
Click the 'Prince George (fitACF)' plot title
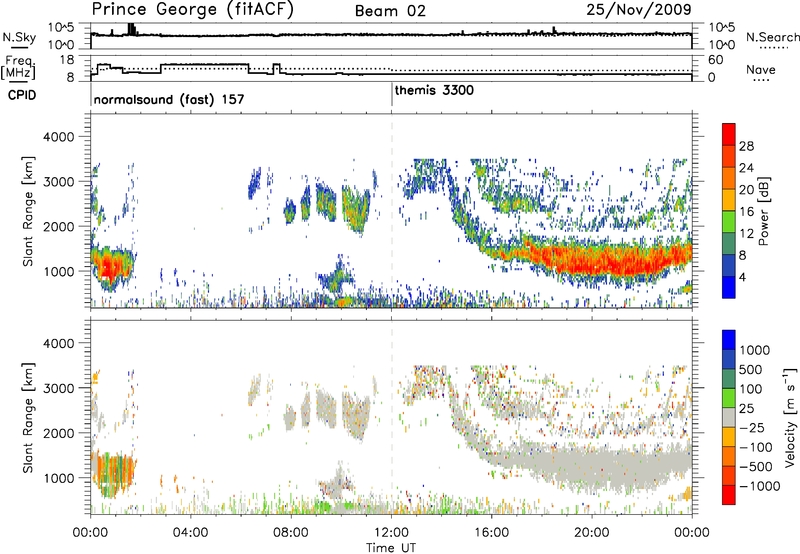click(x=193, y=10)
